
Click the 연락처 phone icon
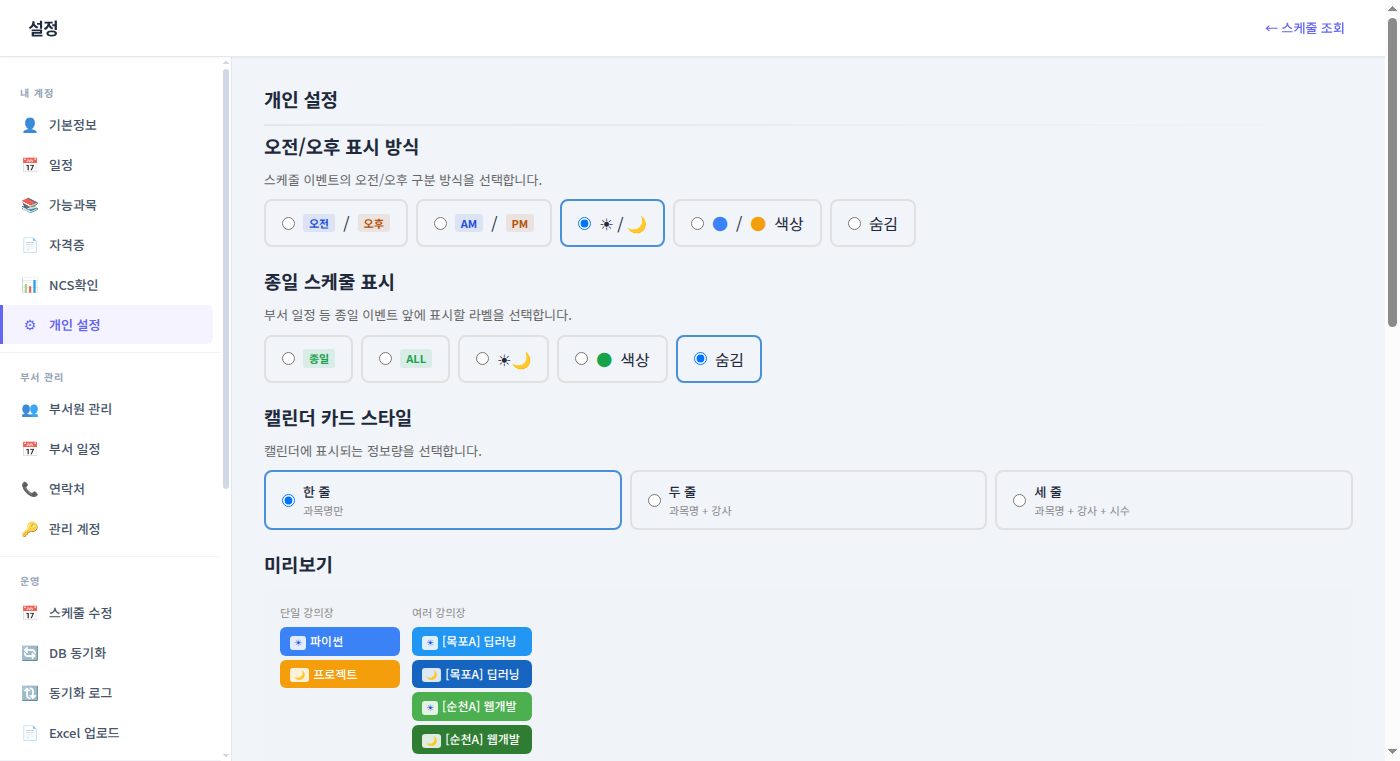click(30, 488)
